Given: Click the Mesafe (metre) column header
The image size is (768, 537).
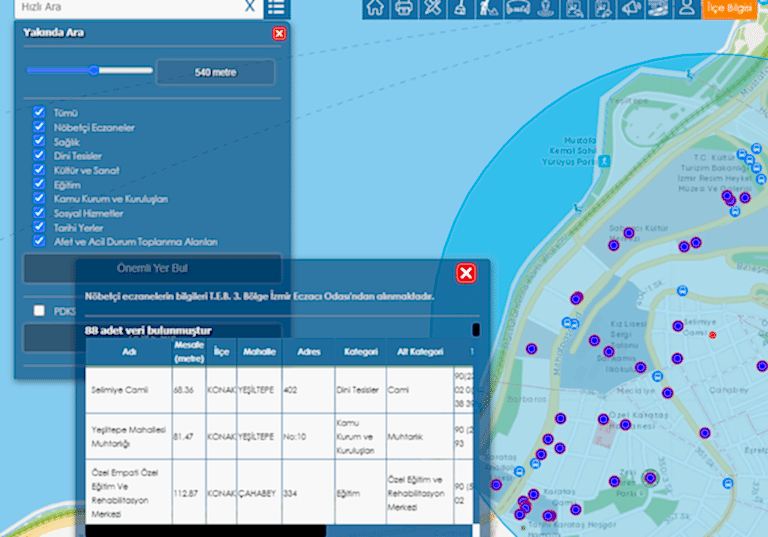Looking at the screenshot, I should point(182,352).
